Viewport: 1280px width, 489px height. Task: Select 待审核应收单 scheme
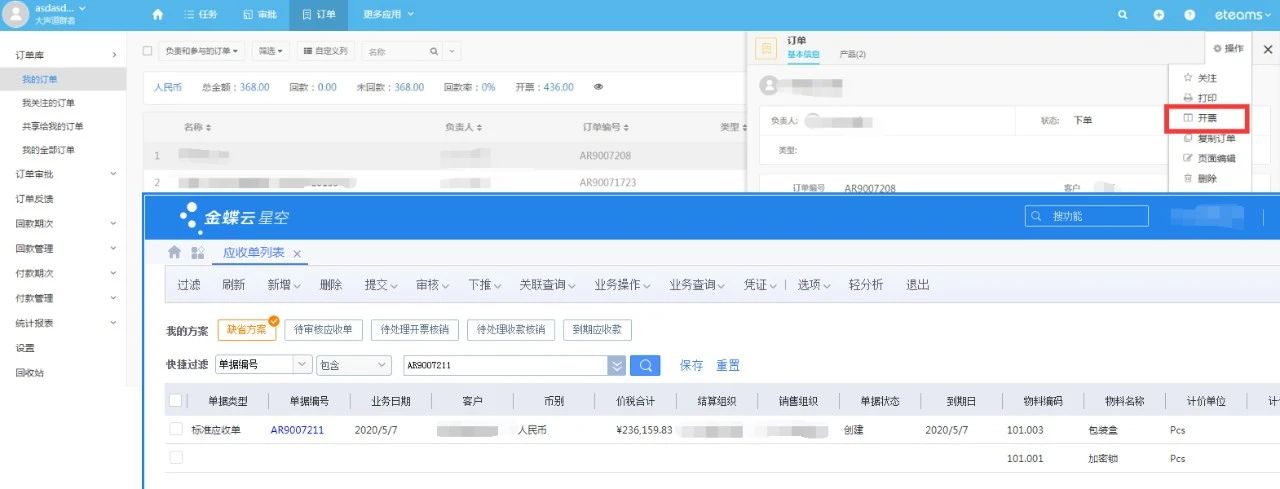pyautogui.click(x=323, y=330)
